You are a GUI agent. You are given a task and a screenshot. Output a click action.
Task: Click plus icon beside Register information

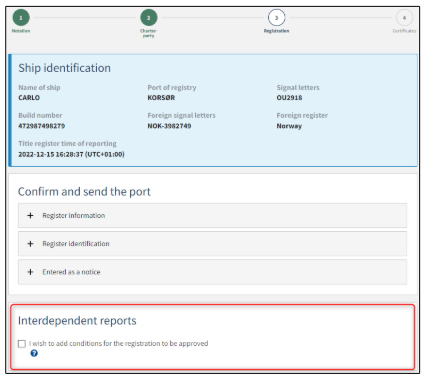30,215
